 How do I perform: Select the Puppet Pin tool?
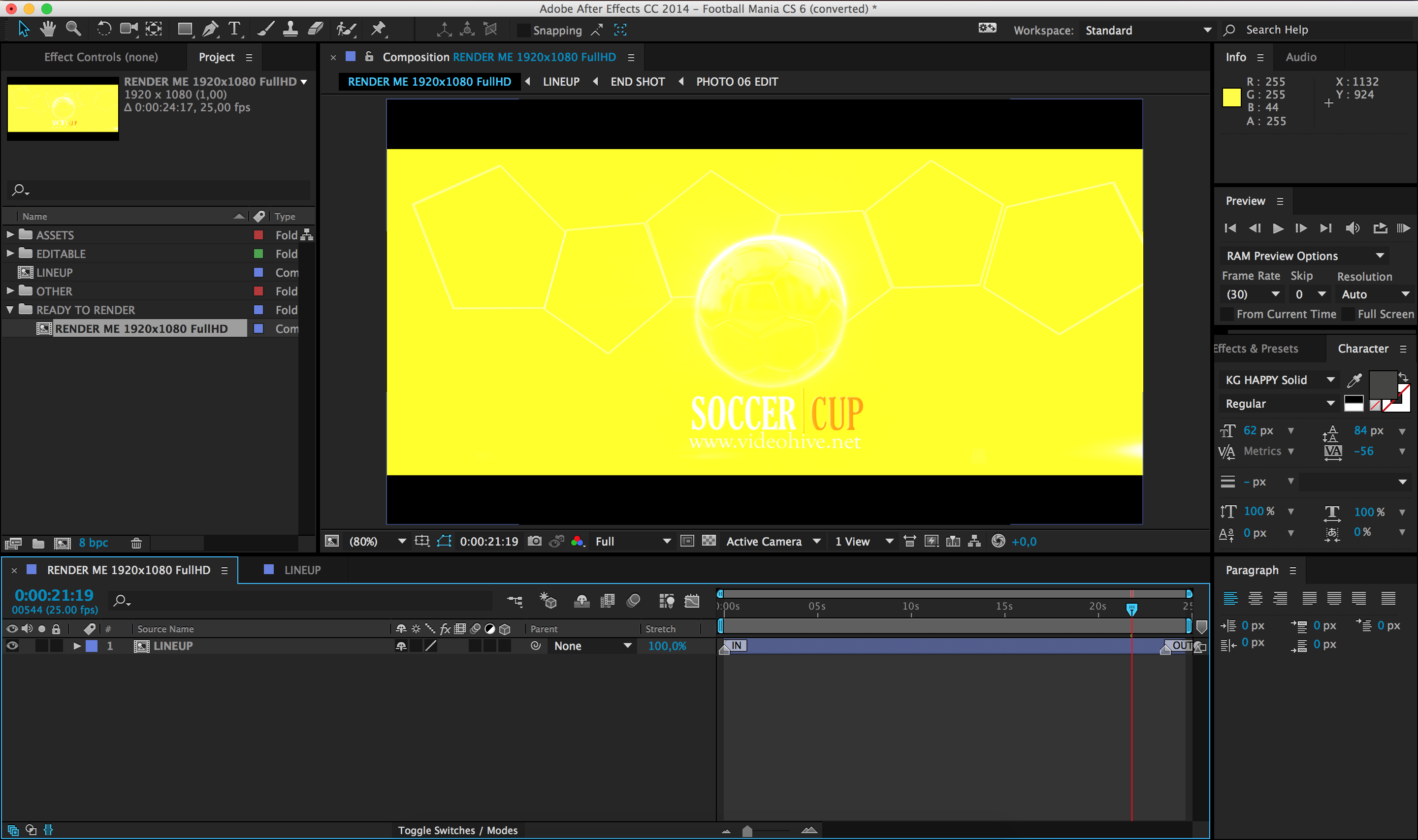click(378, 30)
